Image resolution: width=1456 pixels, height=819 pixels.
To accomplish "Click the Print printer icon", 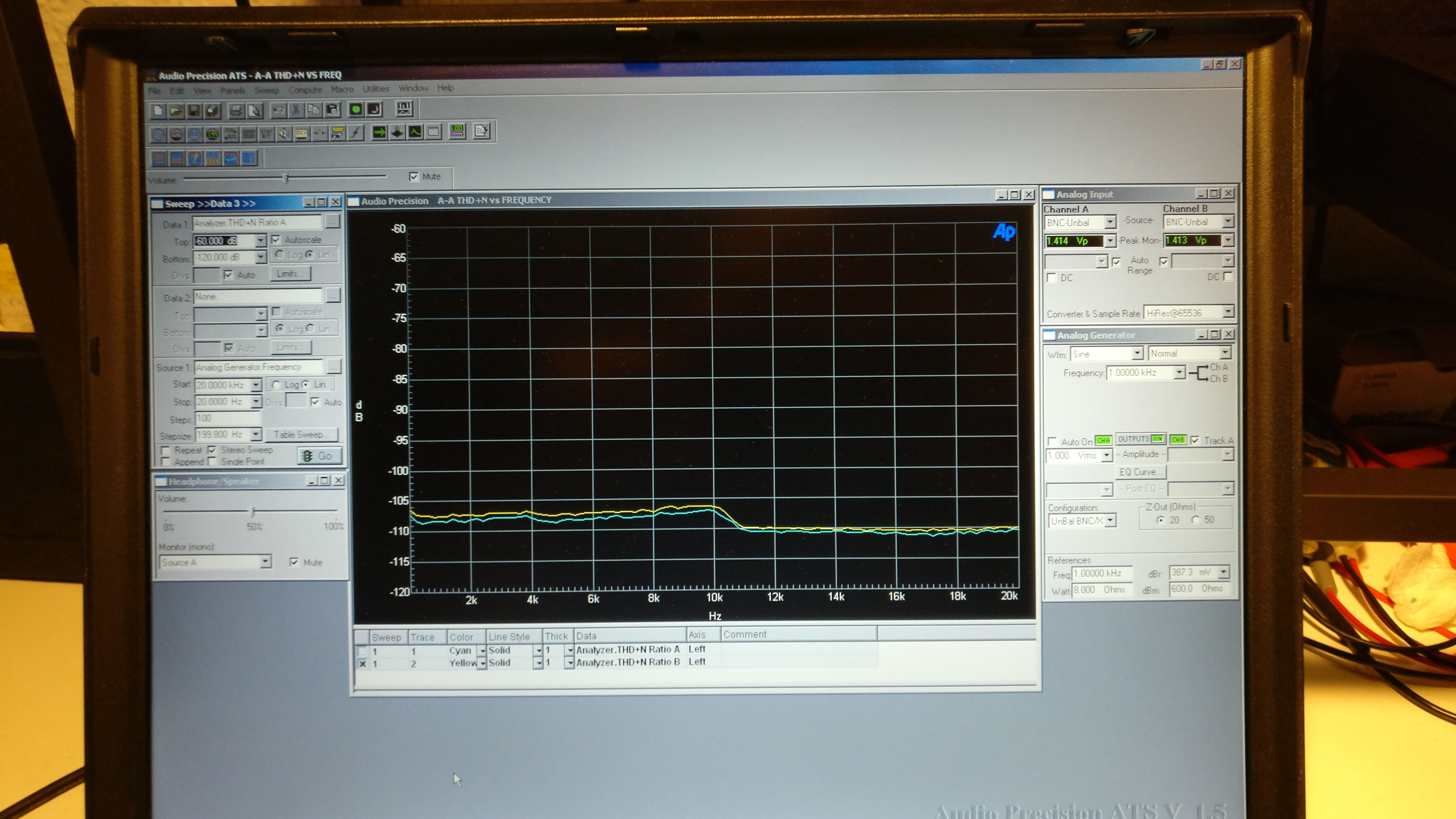I will (236, 110).
